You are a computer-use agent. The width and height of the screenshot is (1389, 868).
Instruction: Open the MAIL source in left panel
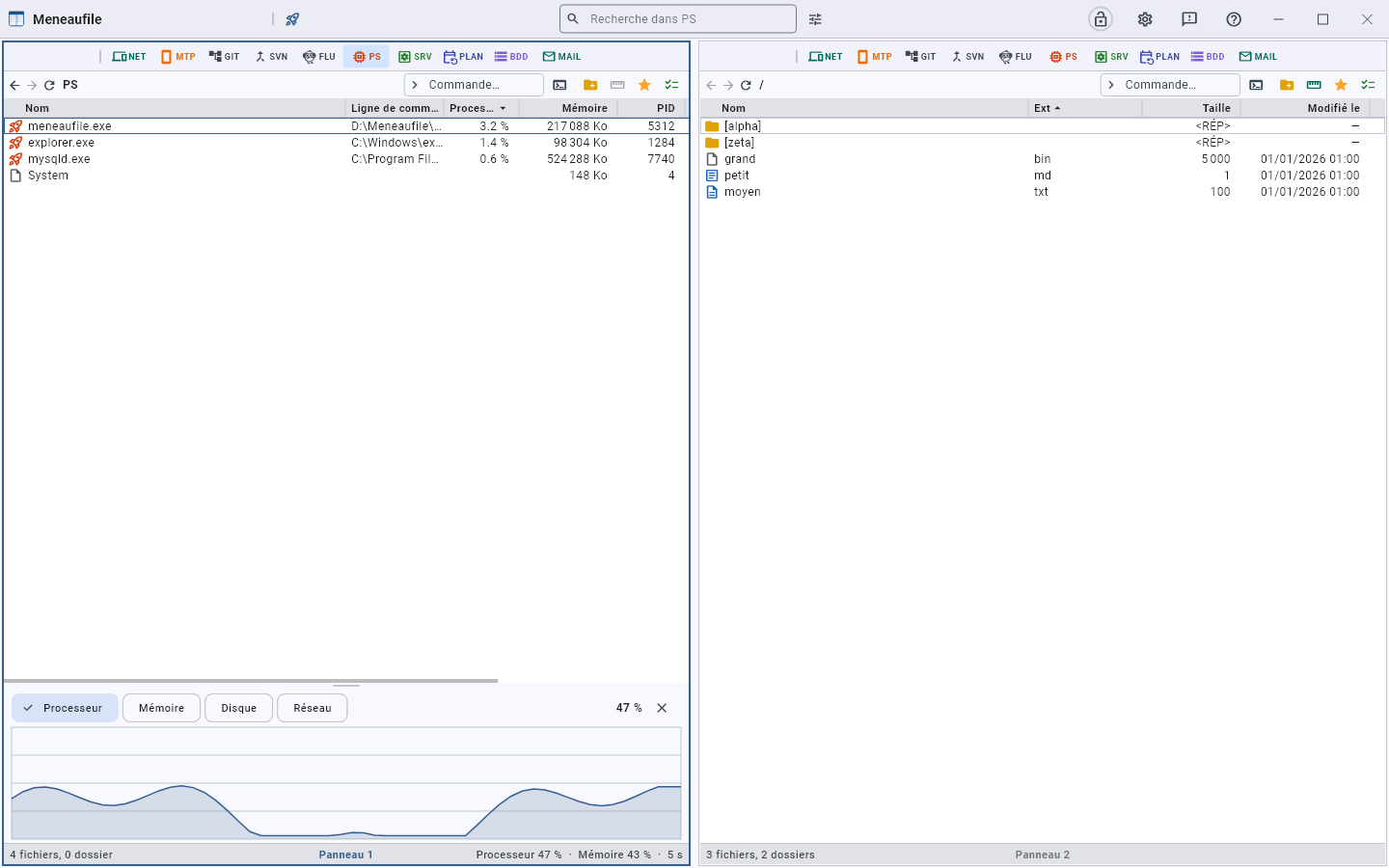click(561, 57)
